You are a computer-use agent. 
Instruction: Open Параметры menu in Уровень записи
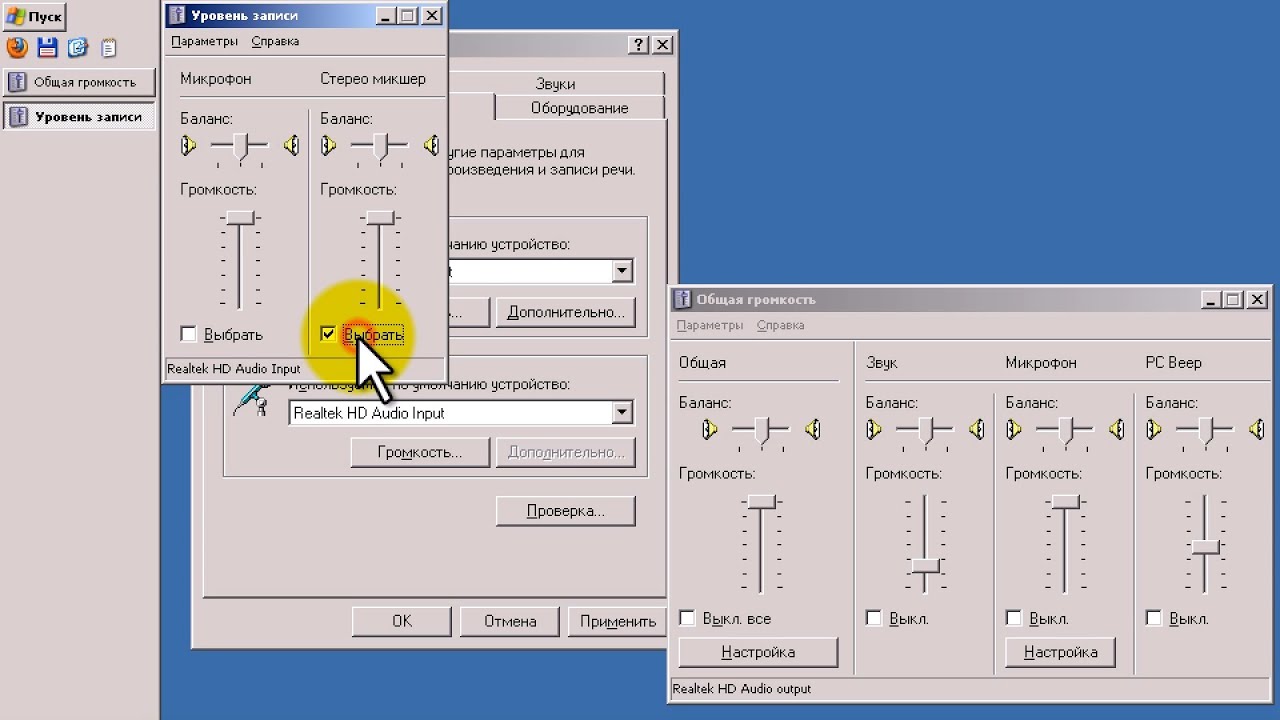(x=204, y=41)
